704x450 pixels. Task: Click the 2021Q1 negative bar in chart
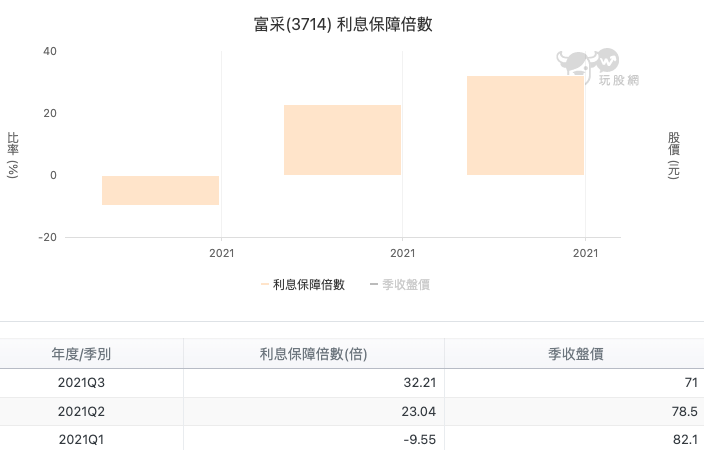click(160, 190)
